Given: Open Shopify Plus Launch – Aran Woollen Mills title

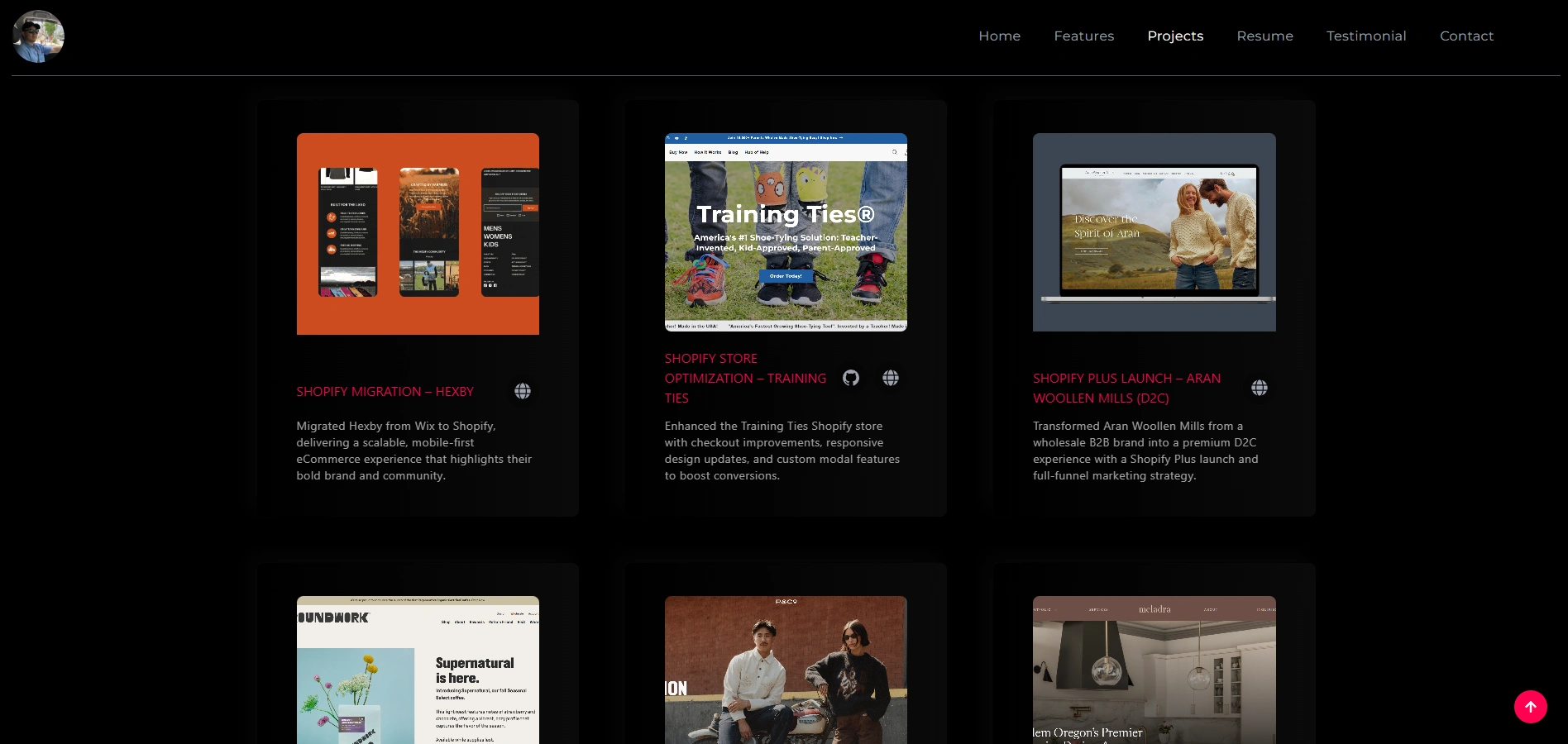Looking at the screenshot, I should [x=1126, y=388].
